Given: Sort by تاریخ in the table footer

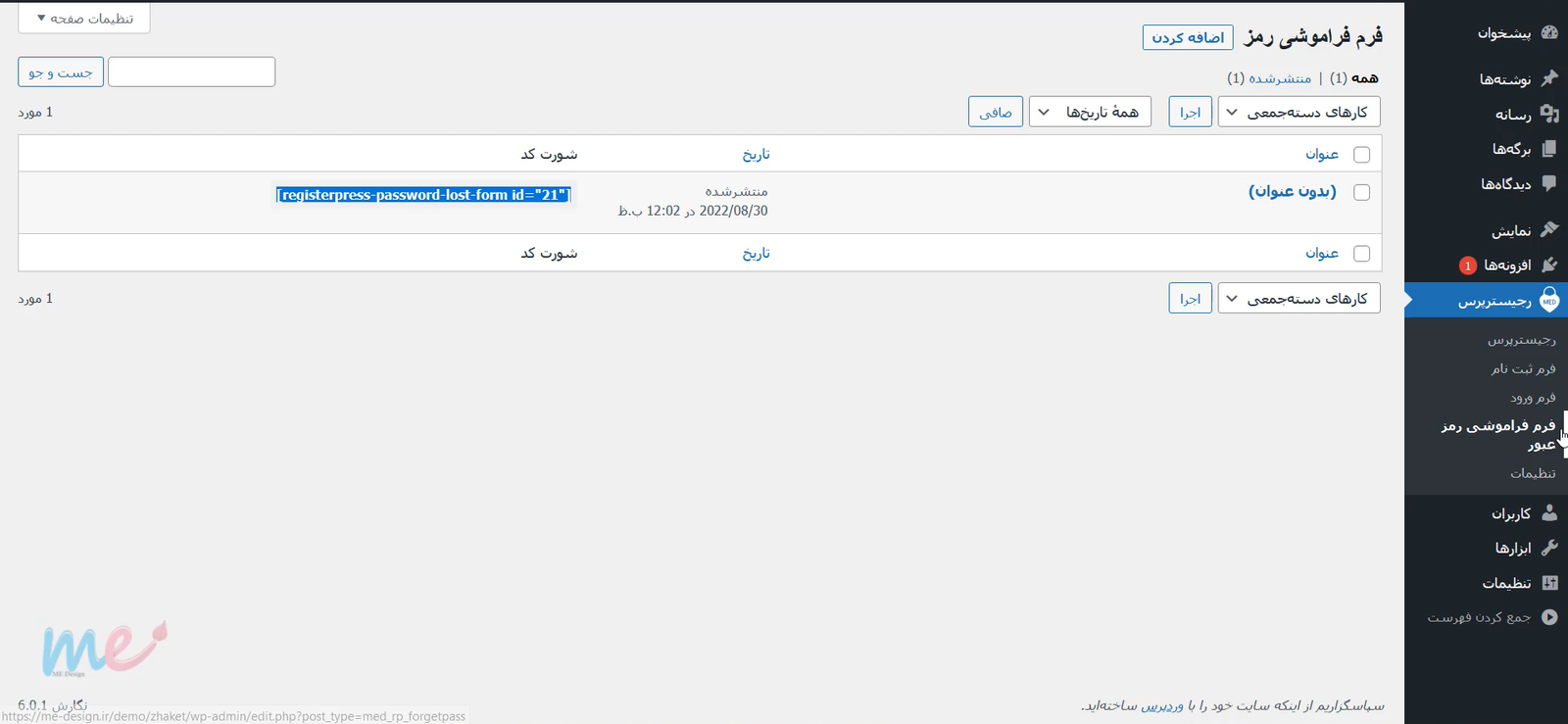Looking at the screenshot, I should 756,253.
